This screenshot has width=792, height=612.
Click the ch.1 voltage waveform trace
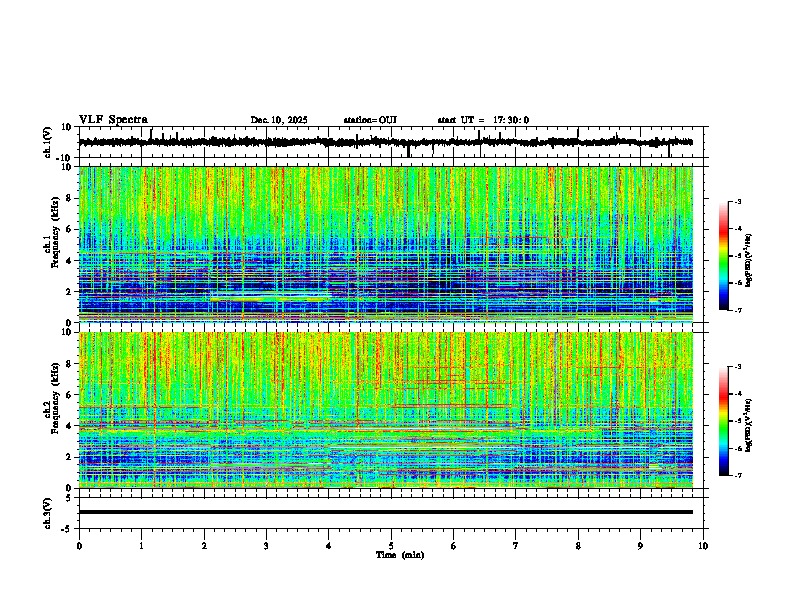tap(385, 142)
